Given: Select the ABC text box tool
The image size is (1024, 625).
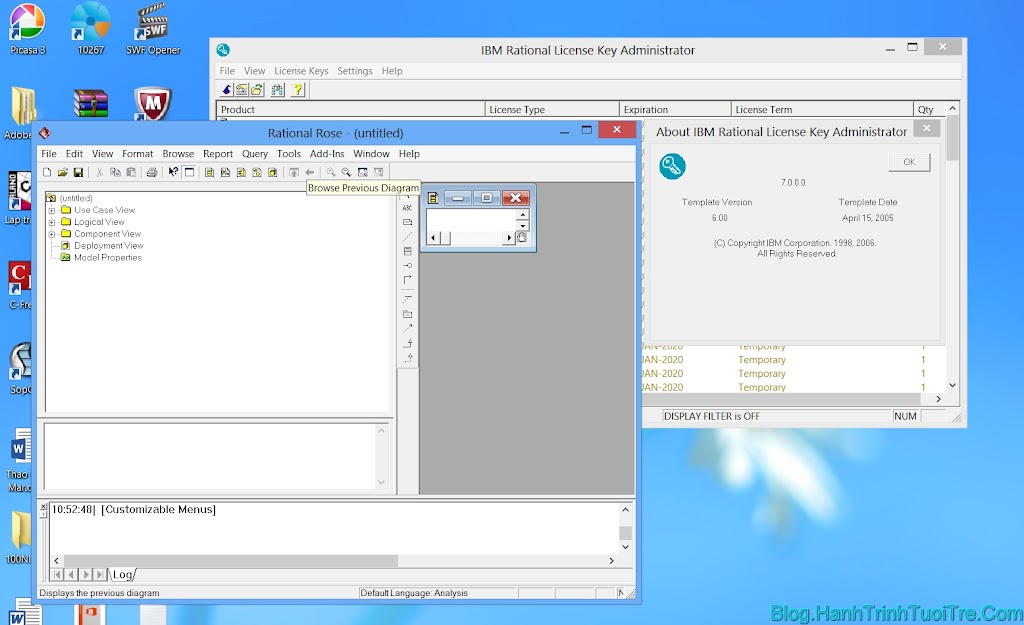Looking at the screenshot, I should point(408,208).
